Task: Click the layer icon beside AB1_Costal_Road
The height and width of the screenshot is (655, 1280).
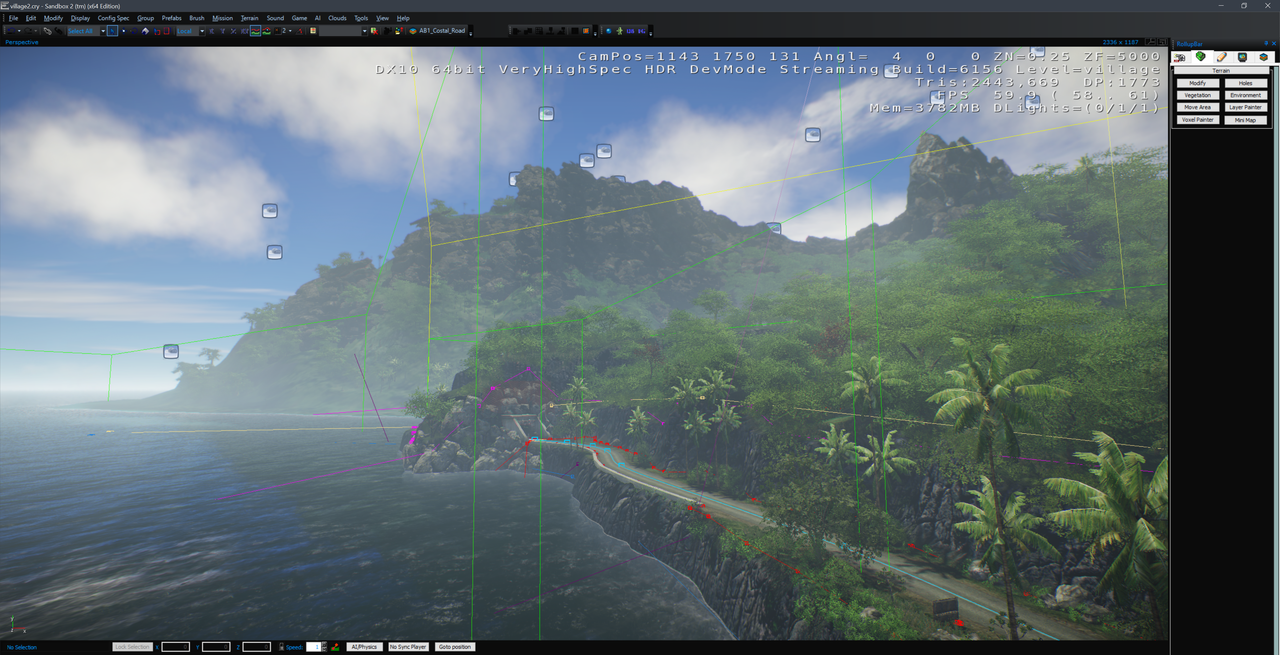Action: coord(412,31)
